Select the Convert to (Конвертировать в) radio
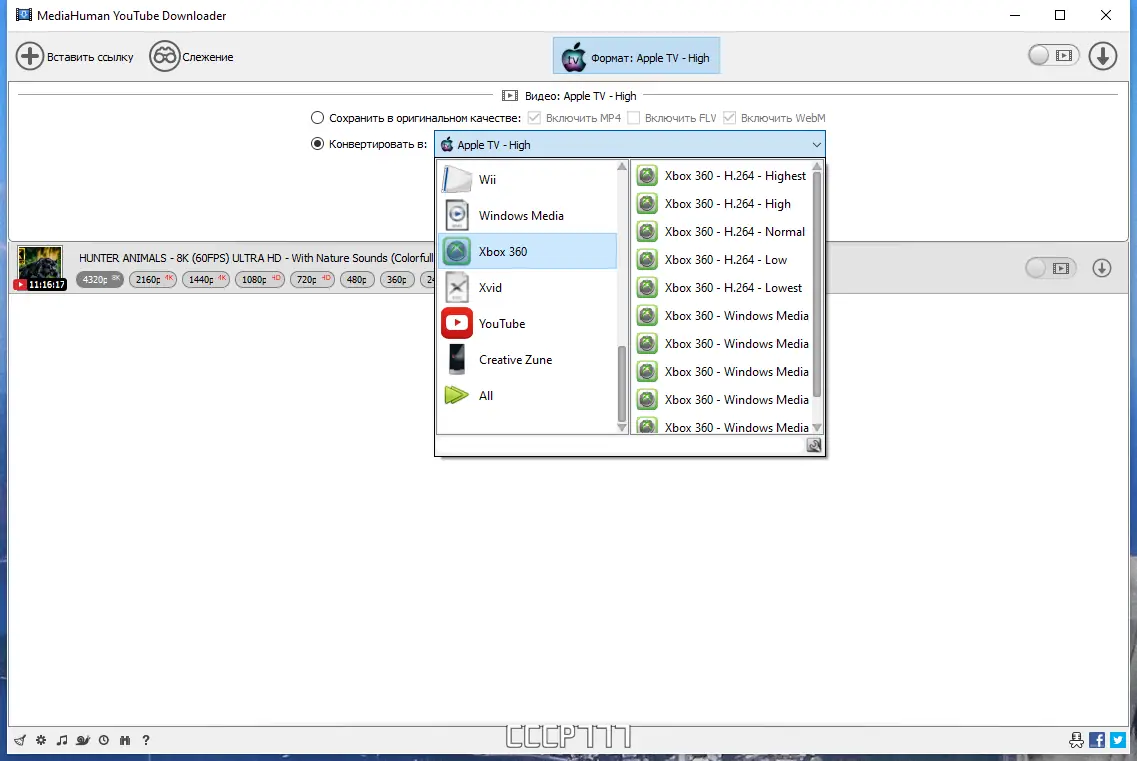1137x761 pixels. [x=317, y=144]
